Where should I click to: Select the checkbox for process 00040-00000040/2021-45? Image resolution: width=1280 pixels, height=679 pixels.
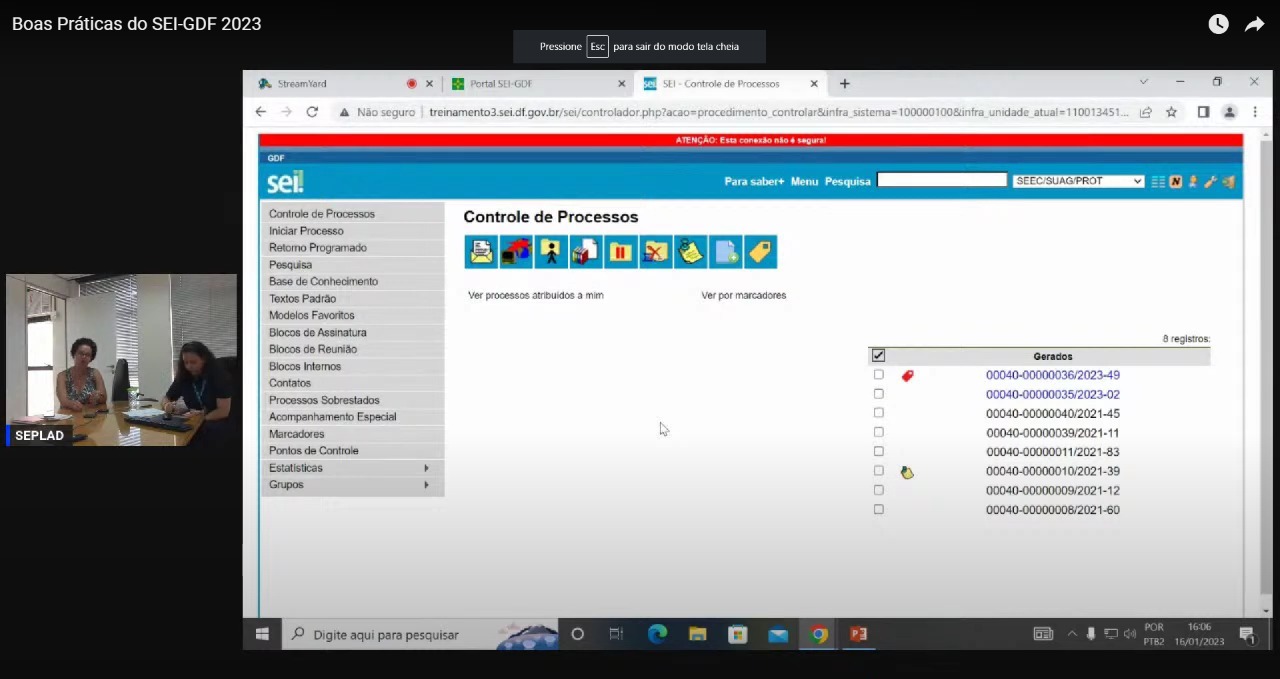coord(878,413)
